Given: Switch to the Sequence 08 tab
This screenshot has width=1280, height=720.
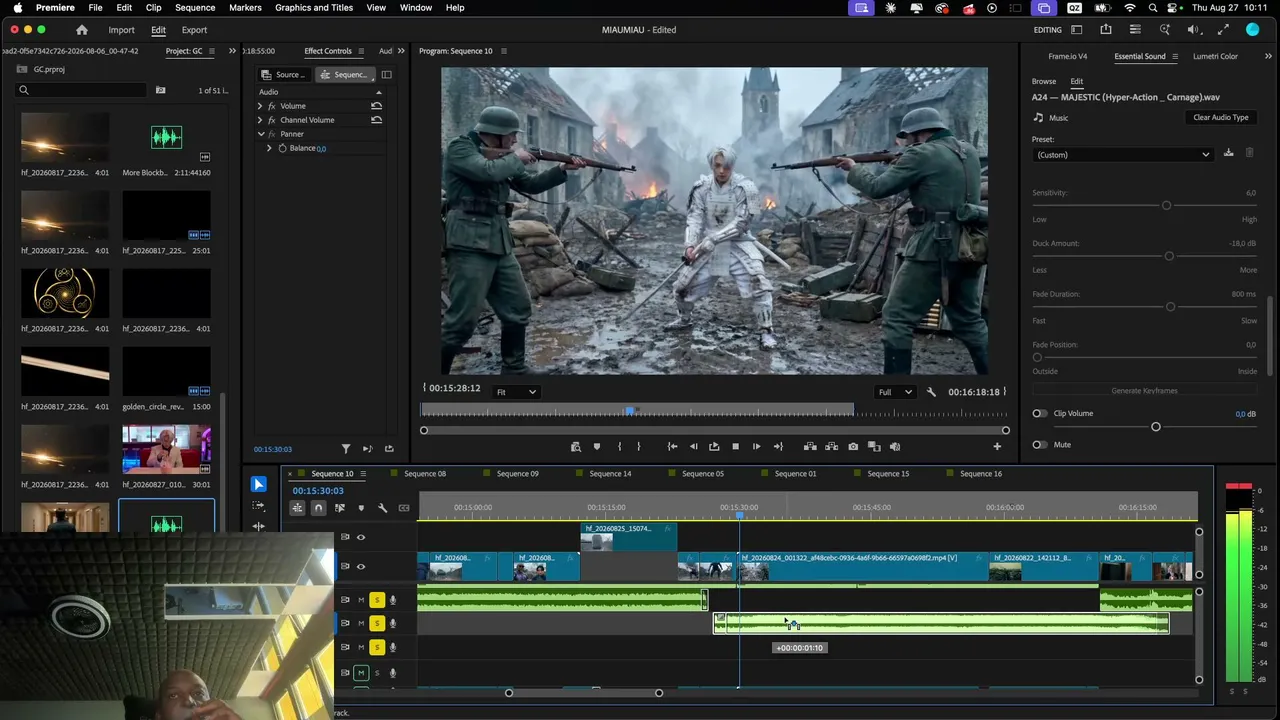Looking at the screenshot, I should point(425,474).
